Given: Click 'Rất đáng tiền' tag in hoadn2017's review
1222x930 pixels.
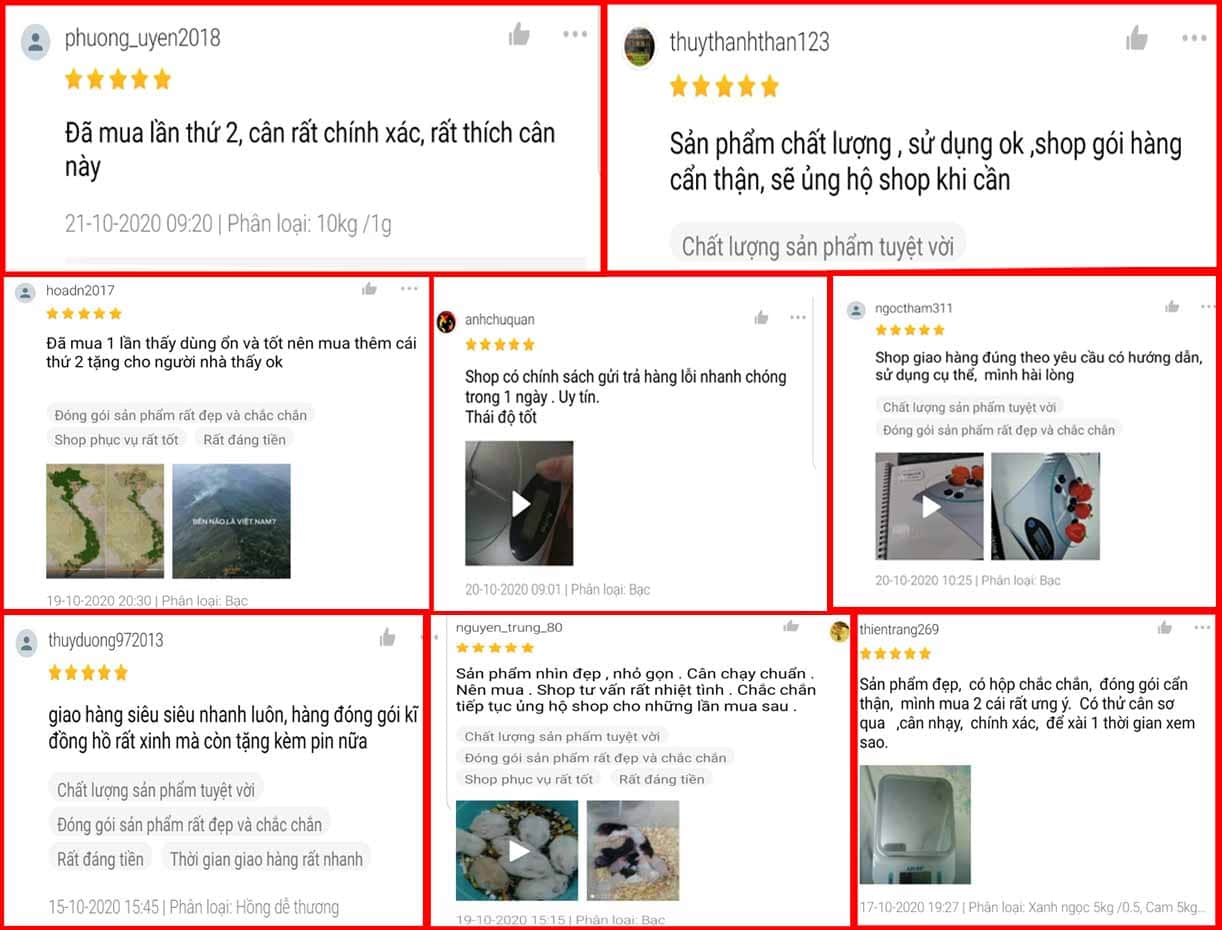Looking at the screenshot, I should [244, 439].
